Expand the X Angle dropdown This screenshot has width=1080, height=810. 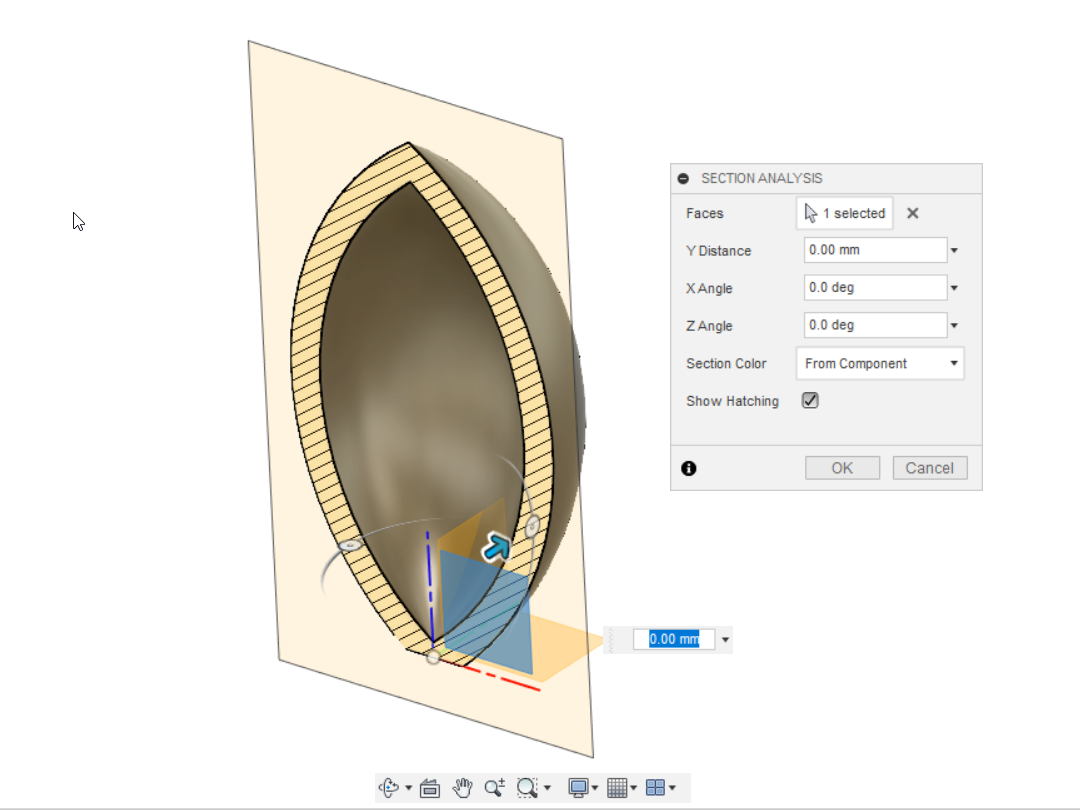click(x=954, y=287)
